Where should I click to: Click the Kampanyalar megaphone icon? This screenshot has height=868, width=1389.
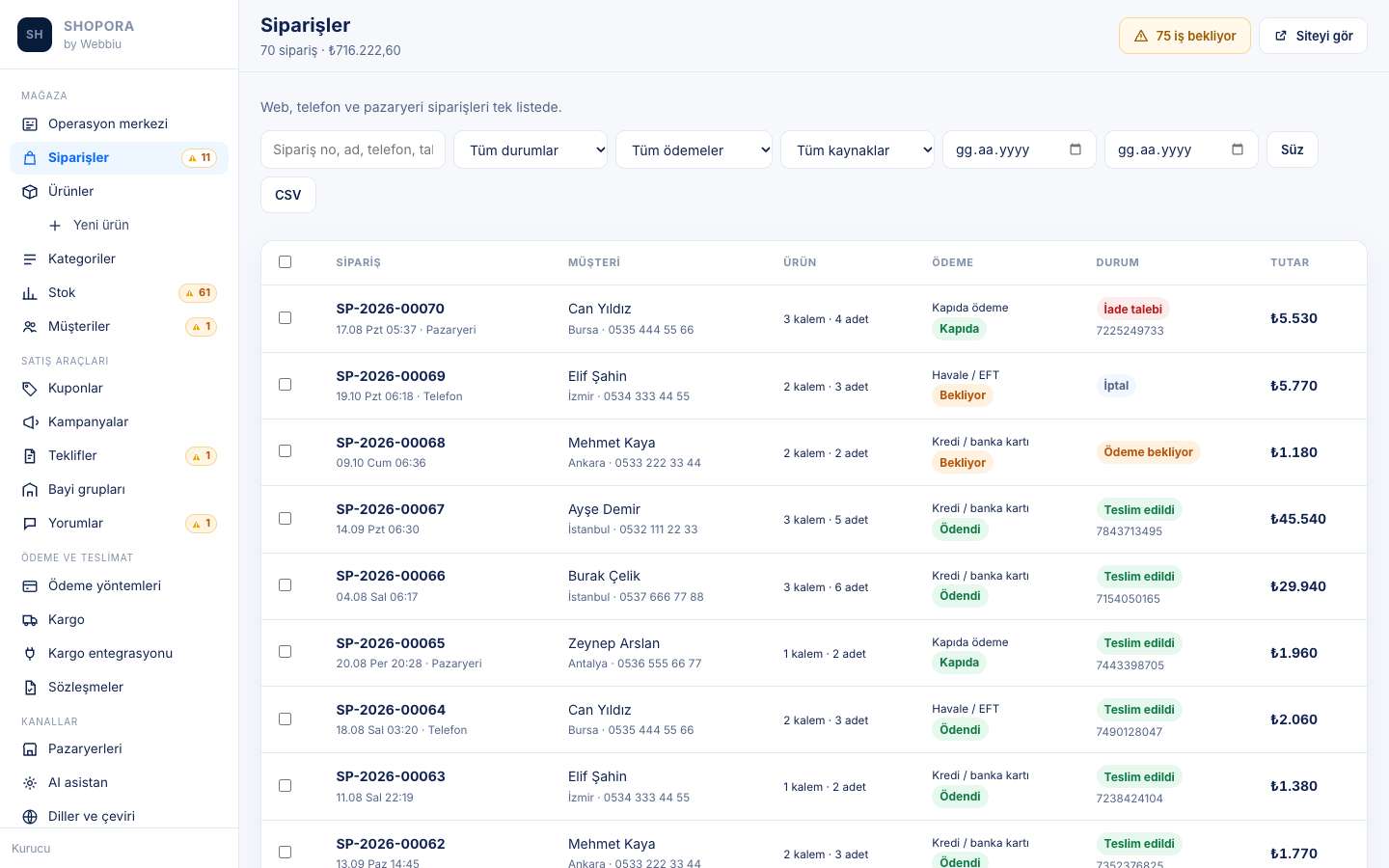[30, 422]
